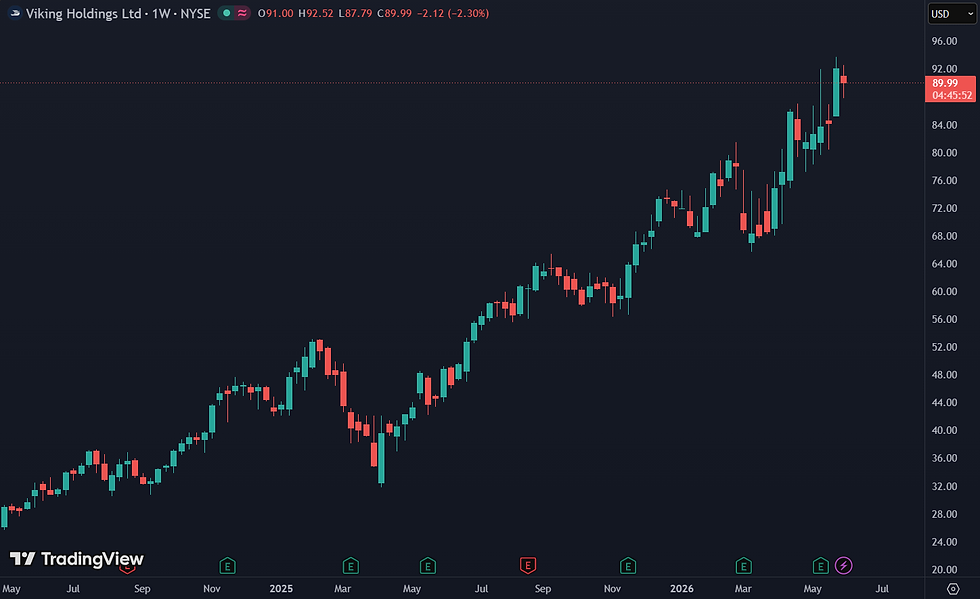Click the open value O91.00
Viewport: 980px width, 599px height.
[x=276, y=13]
